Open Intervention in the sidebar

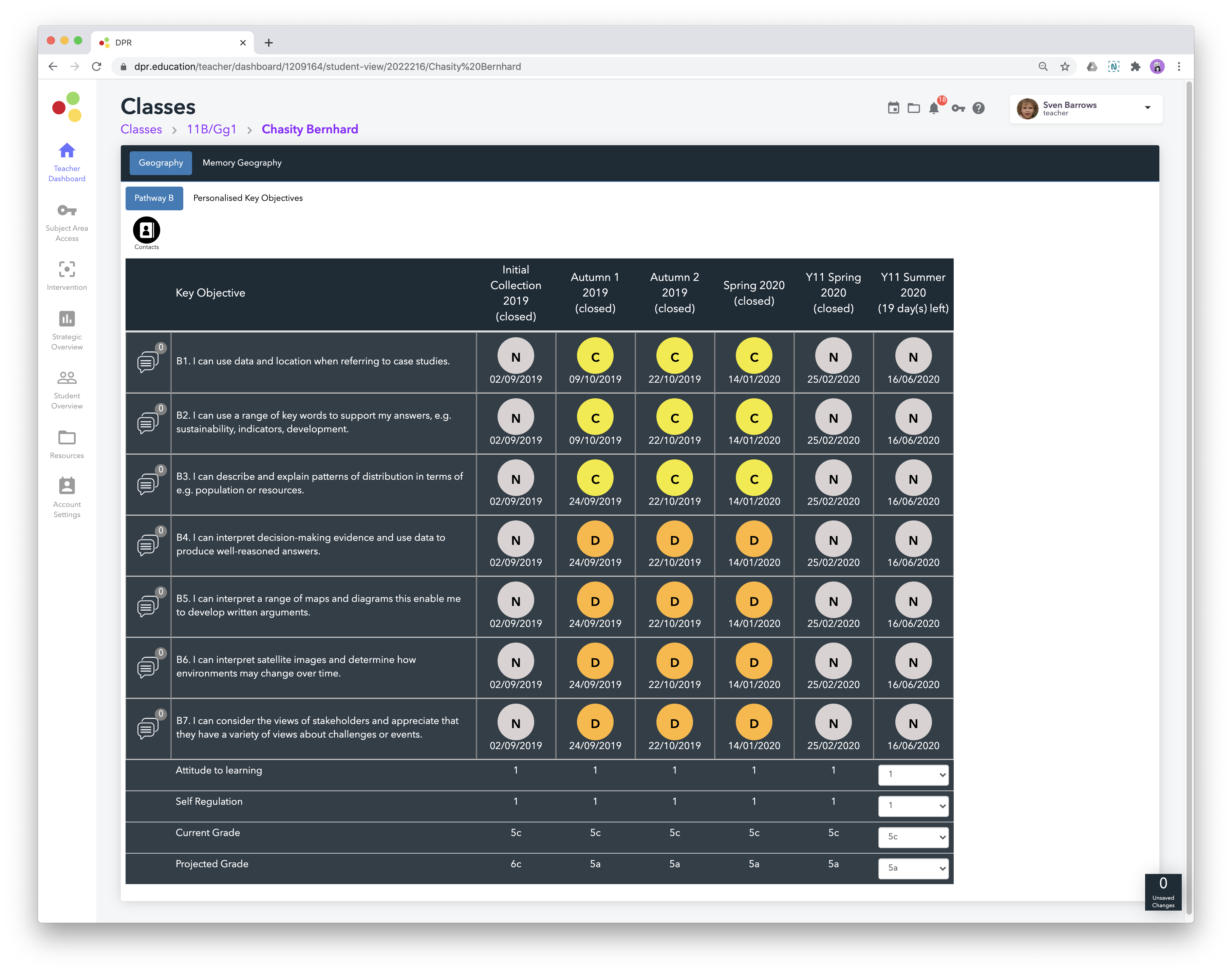[x=67, y=275]
